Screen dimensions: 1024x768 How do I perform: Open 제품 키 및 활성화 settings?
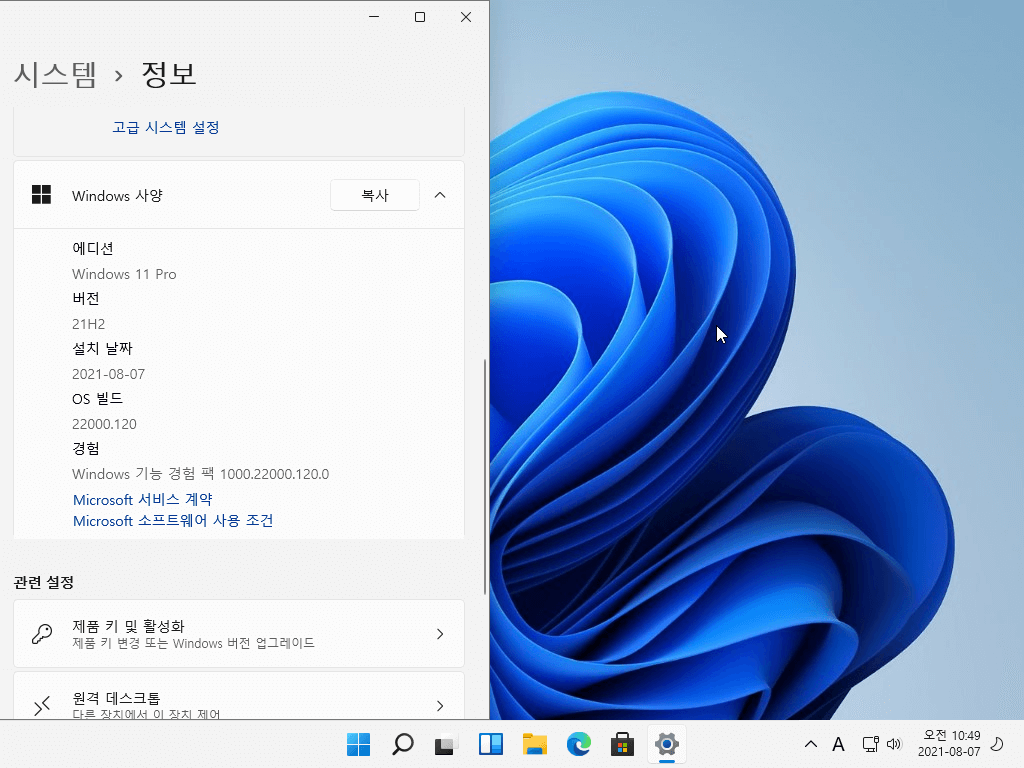point(239,633)
